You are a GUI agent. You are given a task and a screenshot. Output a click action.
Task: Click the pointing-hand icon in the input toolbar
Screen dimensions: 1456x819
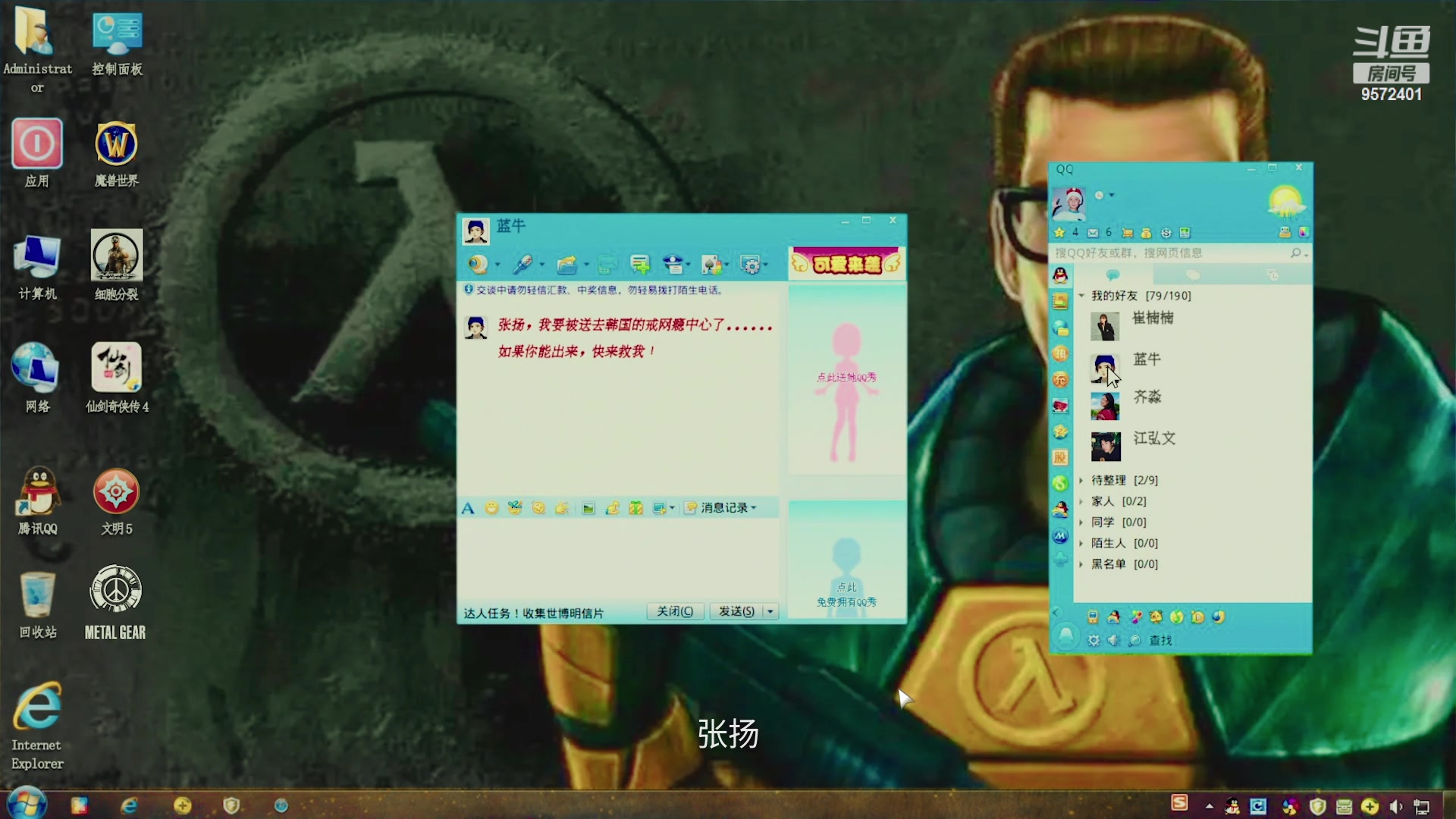[x=562, y=508]
